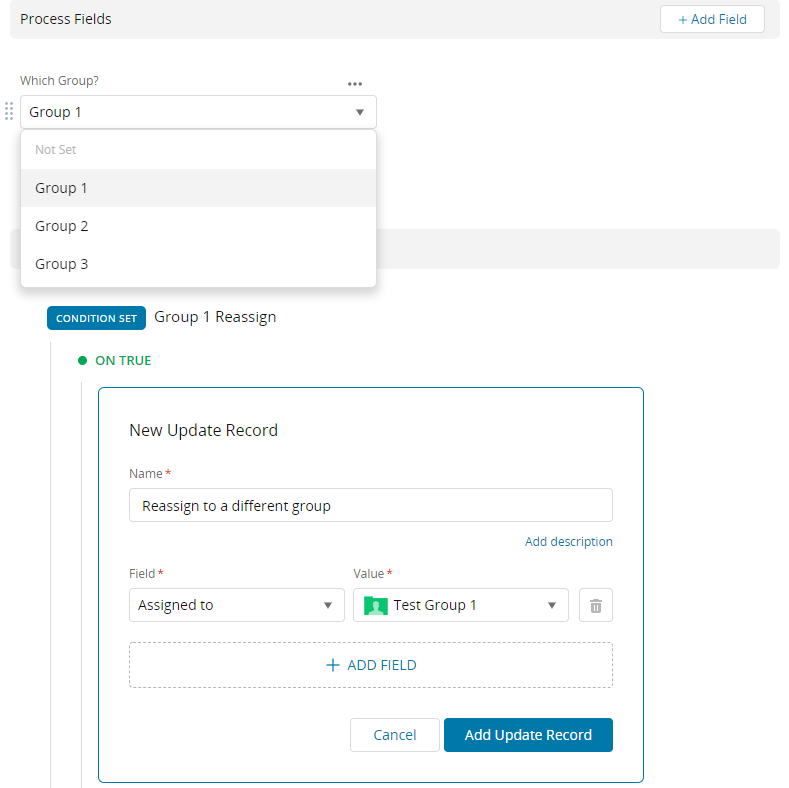Click the Cancel button
The width and height of the screenshot is (789, 788).
point(395,735)
